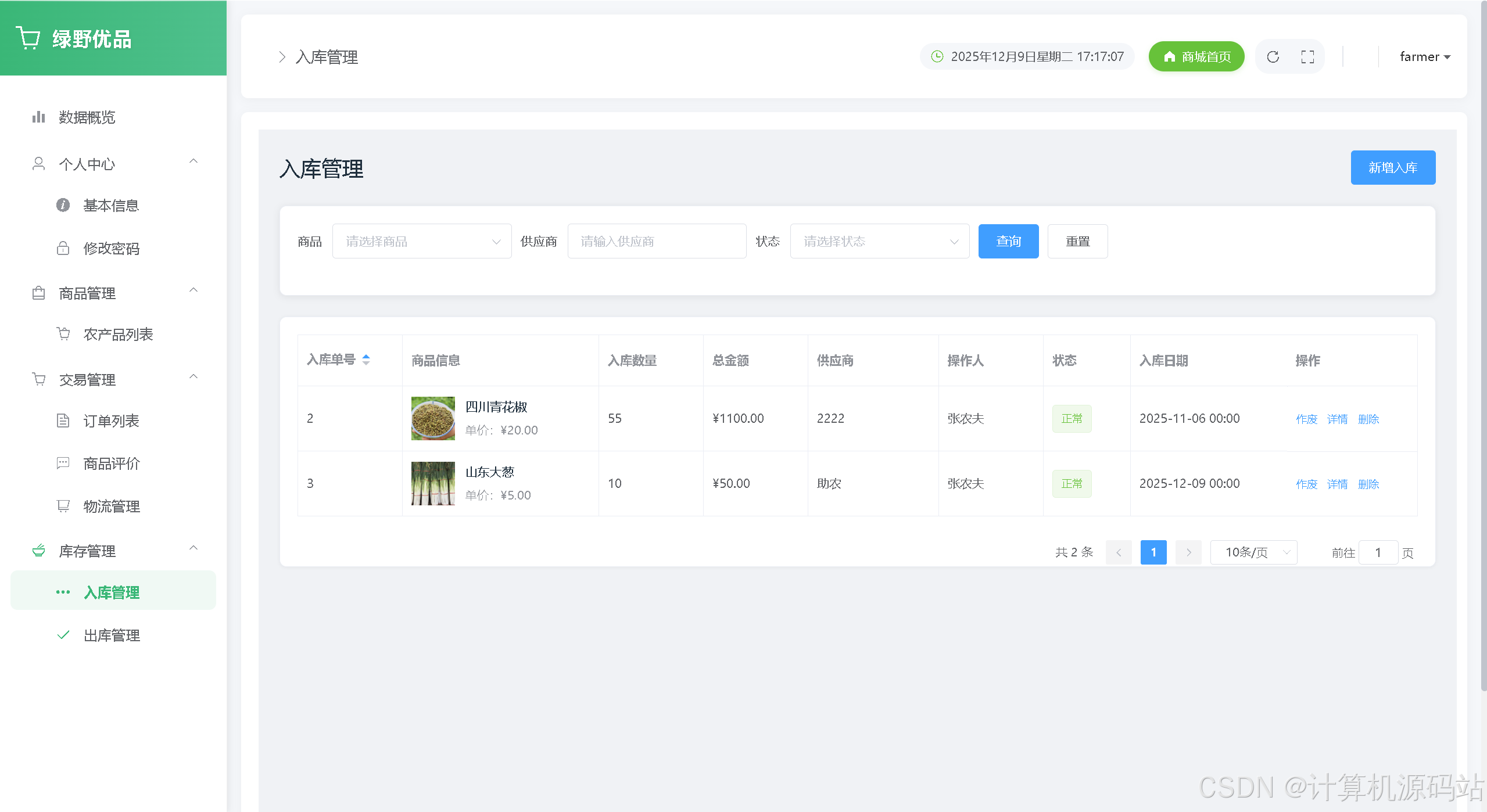
Task: Click the lock icon for 修改密码
Action: (63, 249)
